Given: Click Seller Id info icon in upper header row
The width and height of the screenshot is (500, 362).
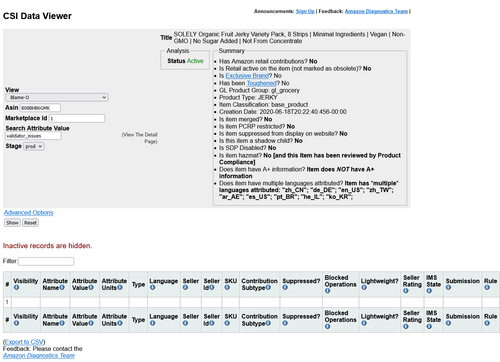Looking at the screenshot, I should [212, 288].
